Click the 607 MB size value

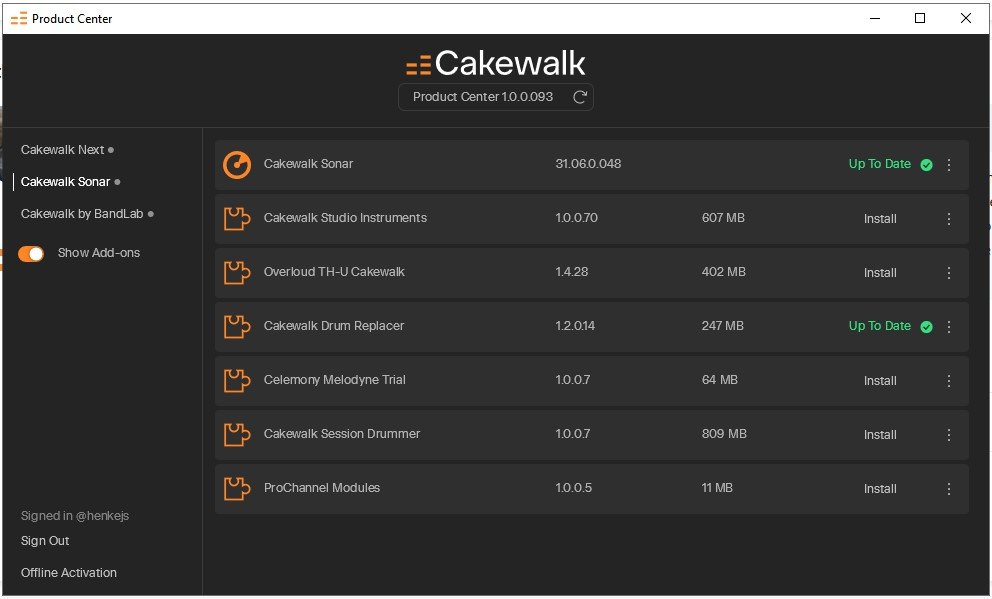pos(723,218)
